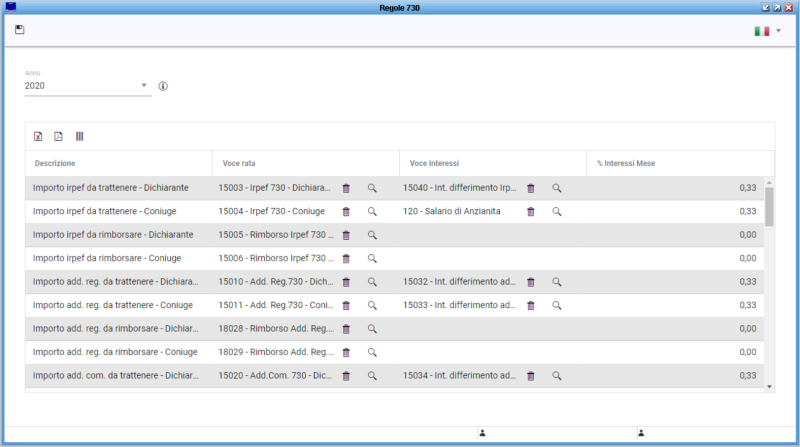Screen dimensions: 800x447
Task: Delete the 120 - Salario di Anzianita interest item
Action: click(531, 212)
